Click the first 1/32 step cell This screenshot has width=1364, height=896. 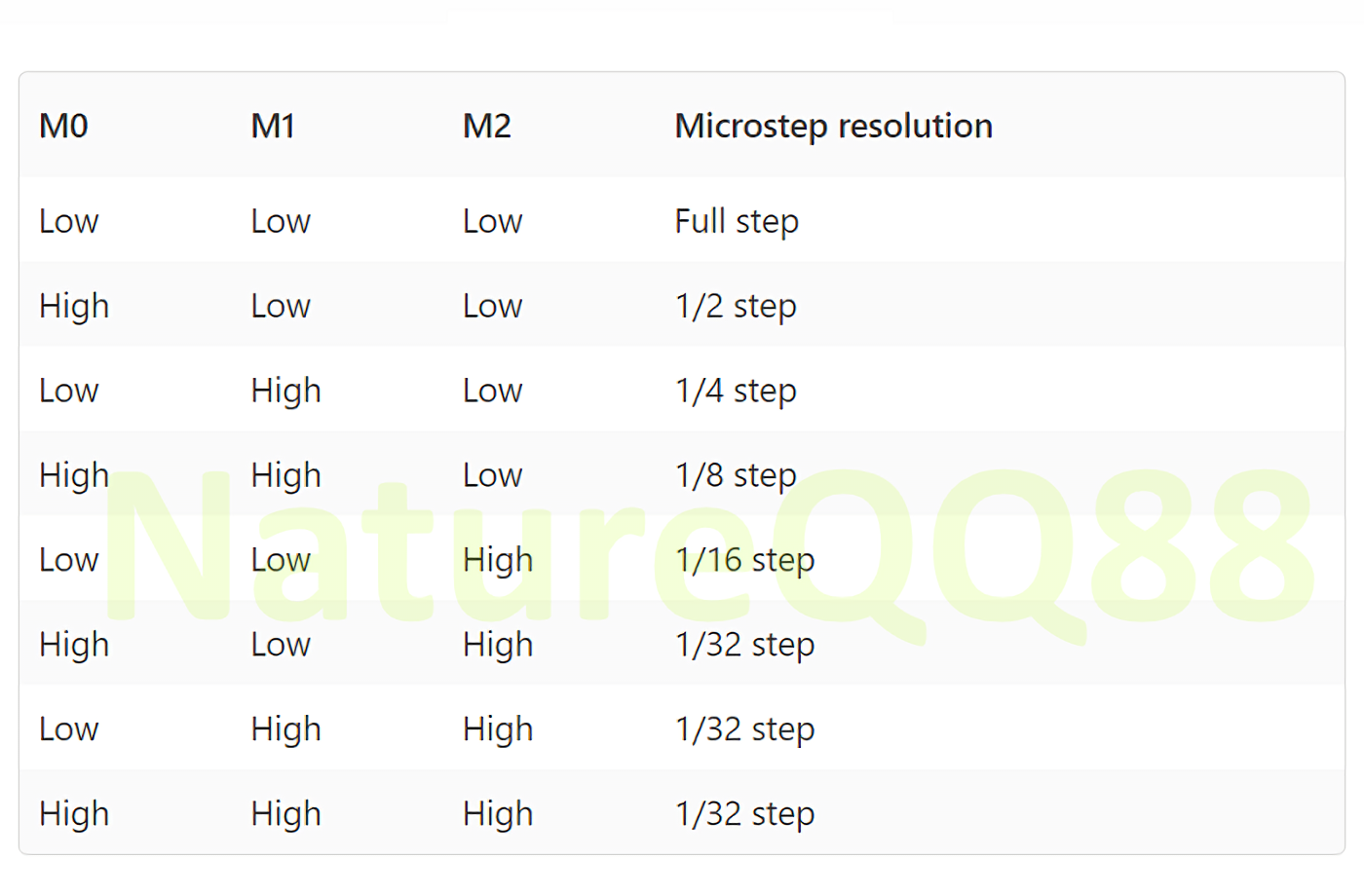tap(744, 645)
